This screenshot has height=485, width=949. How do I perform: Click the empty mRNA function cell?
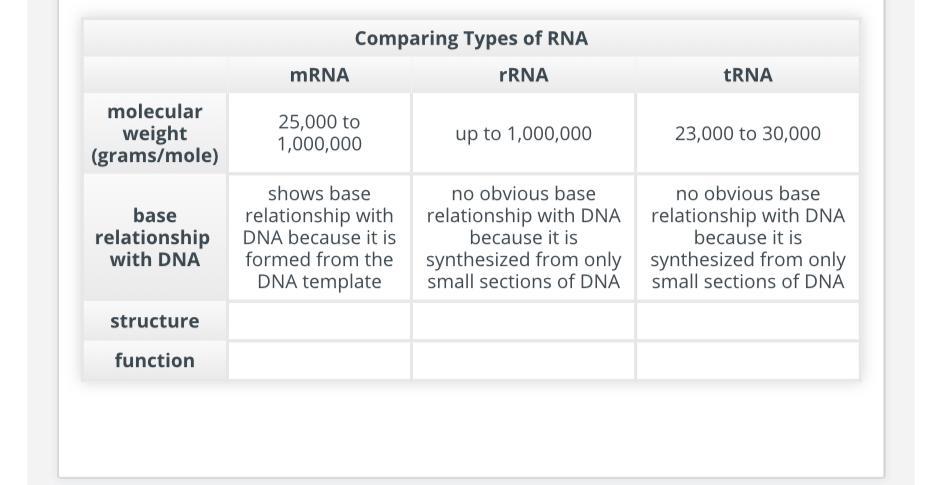tap(319, 360)
